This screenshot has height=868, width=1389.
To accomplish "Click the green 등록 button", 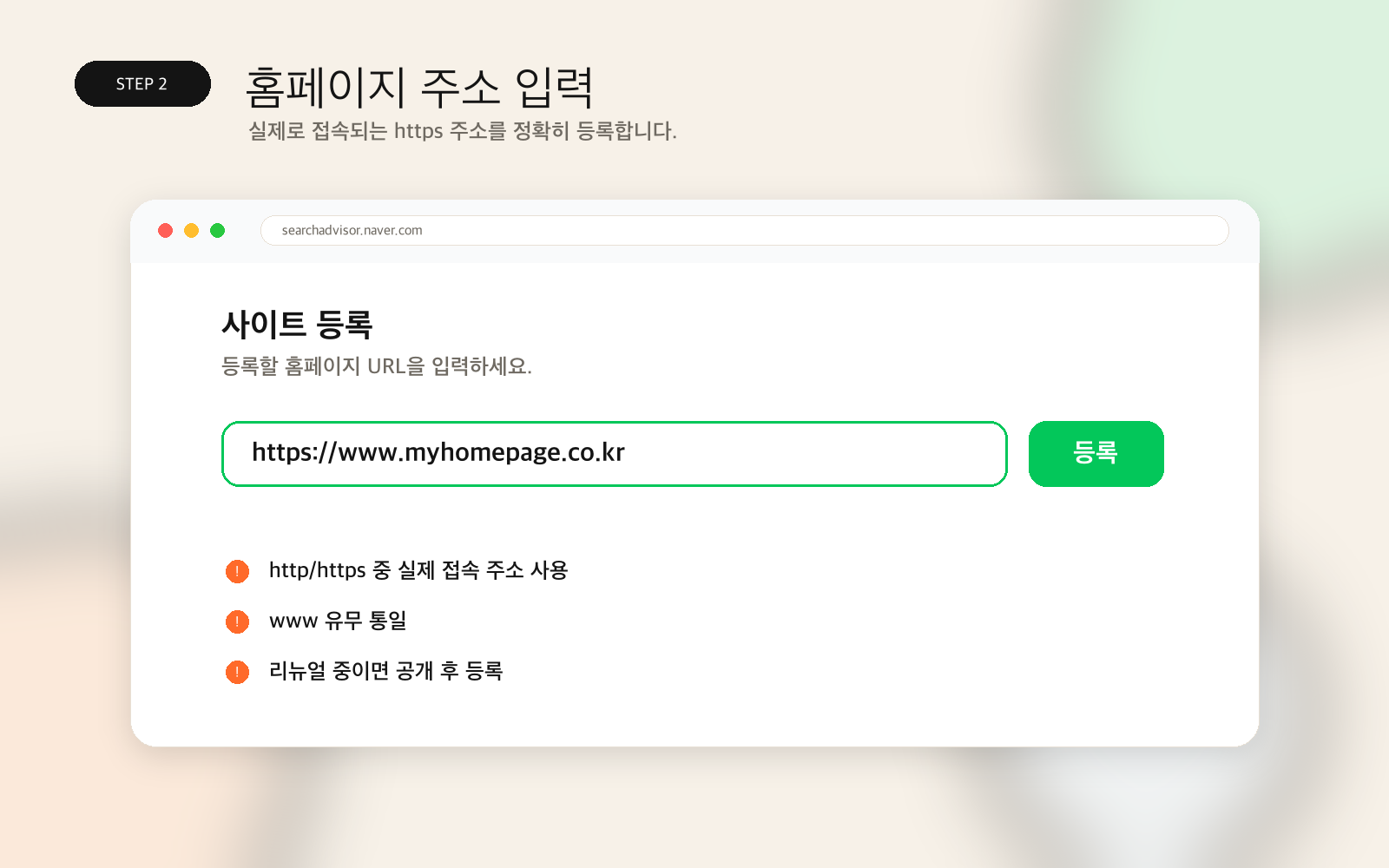I will point(1096,454).
